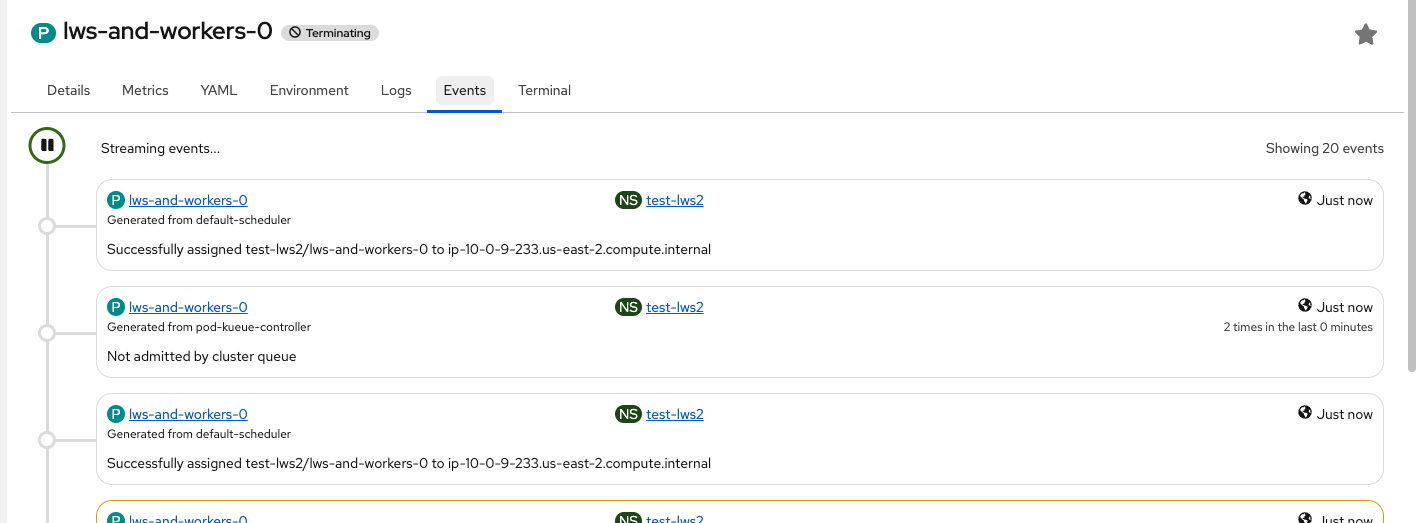The image size is (1423, 523).
Task: Open lws-and-workers-0 link in third event
Action: (188, 414)
